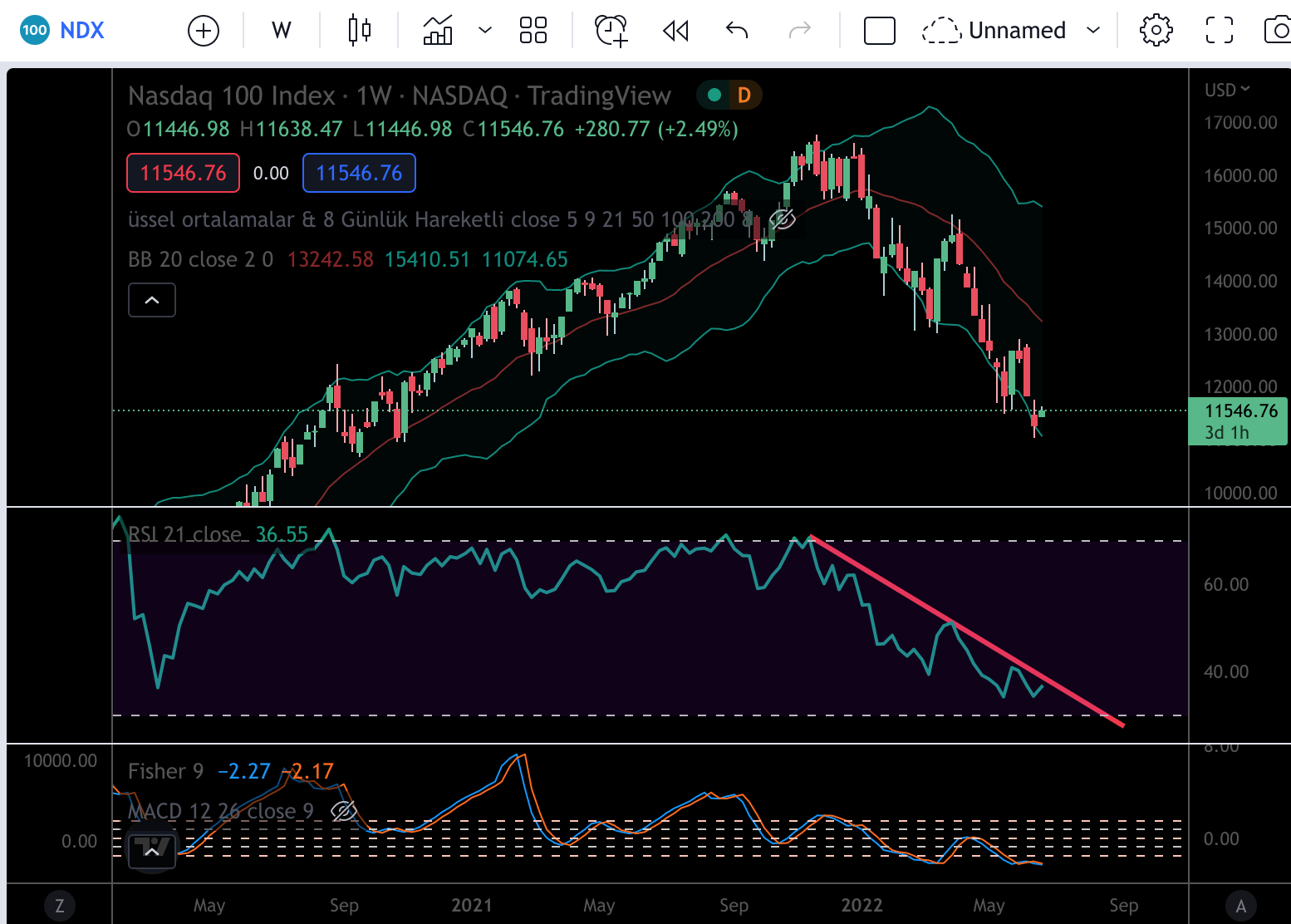This screenshot has width=1291, height=924.
Task: Click the Z timezone button
Action: (59, 906)
